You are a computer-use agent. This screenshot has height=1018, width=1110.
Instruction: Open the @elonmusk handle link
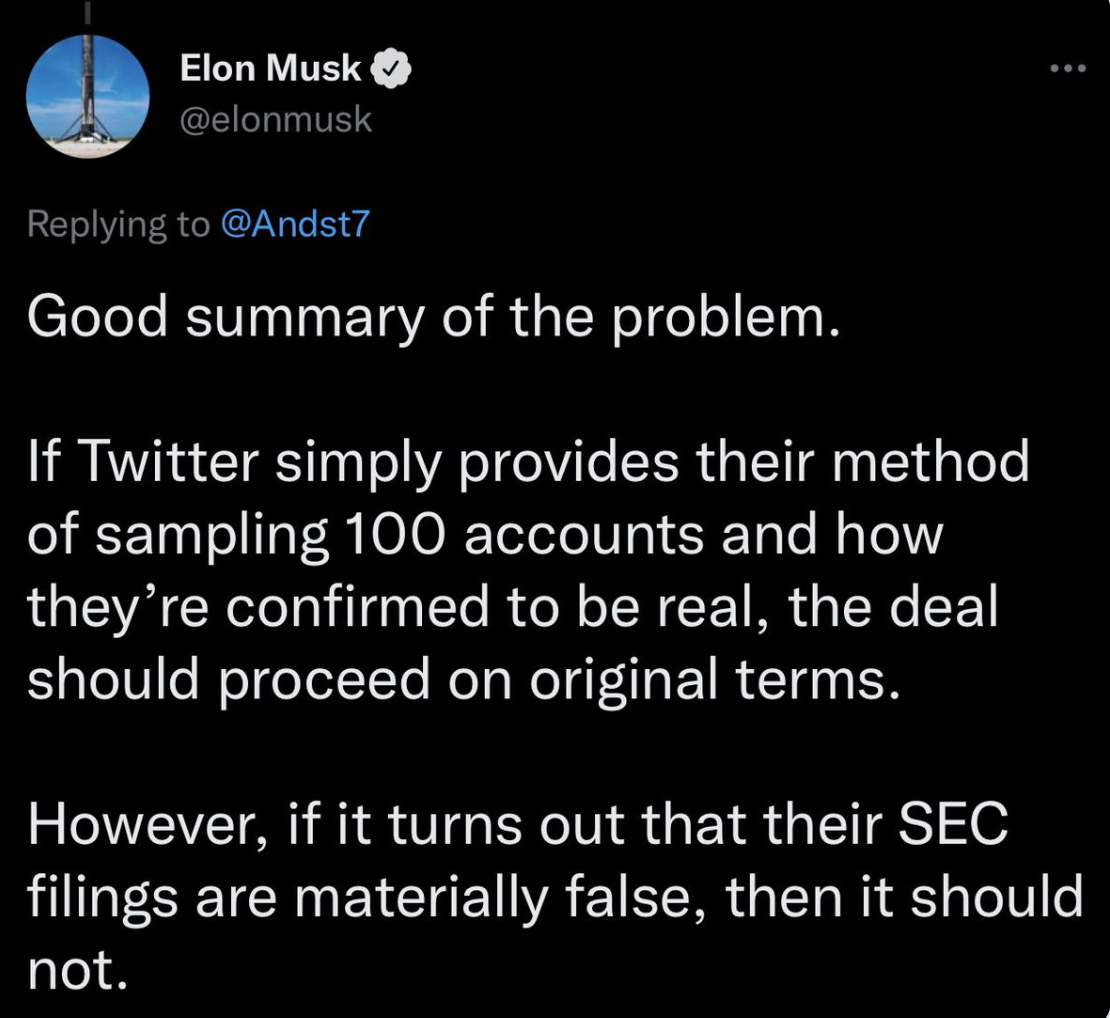(x=275, y=118)
